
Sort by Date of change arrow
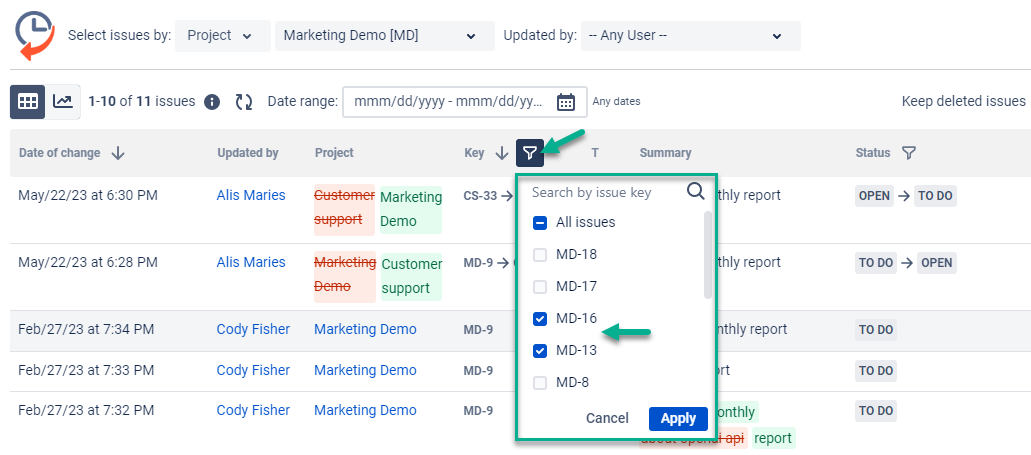[x=118, y=153]
